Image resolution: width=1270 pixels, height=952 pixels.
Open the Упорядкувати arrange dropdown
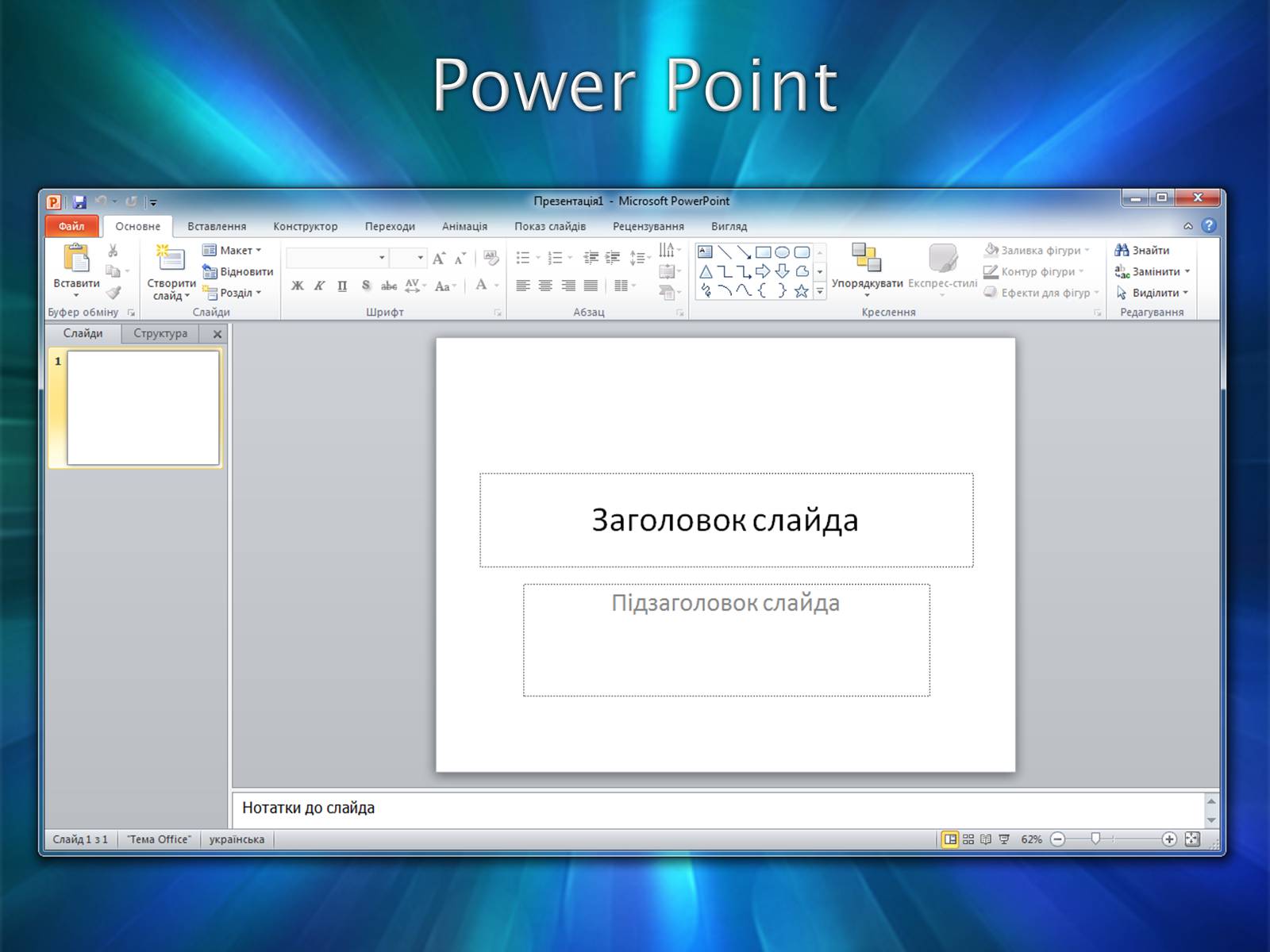[867, 271]
